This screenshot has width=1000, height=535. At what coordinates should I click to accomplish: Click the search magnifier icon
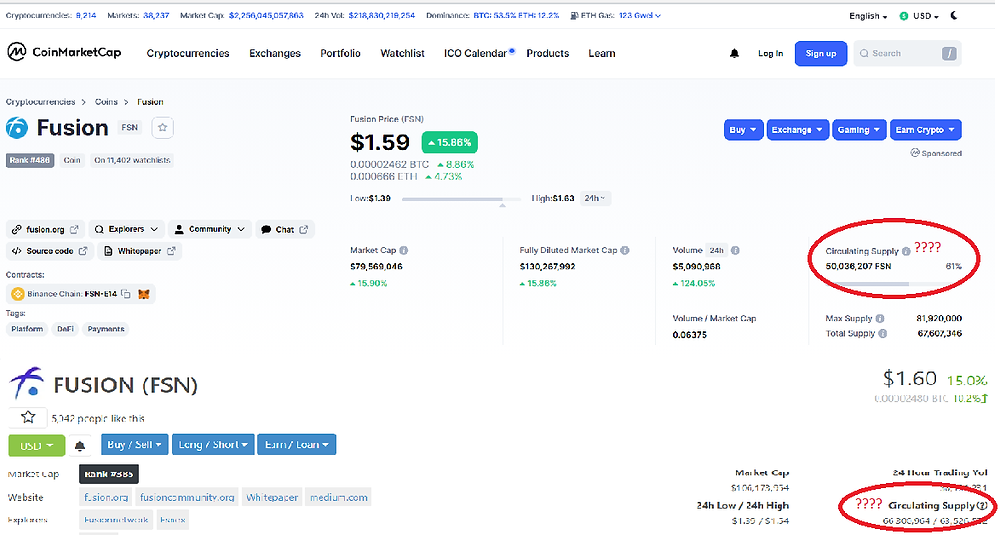pos(864,54)
